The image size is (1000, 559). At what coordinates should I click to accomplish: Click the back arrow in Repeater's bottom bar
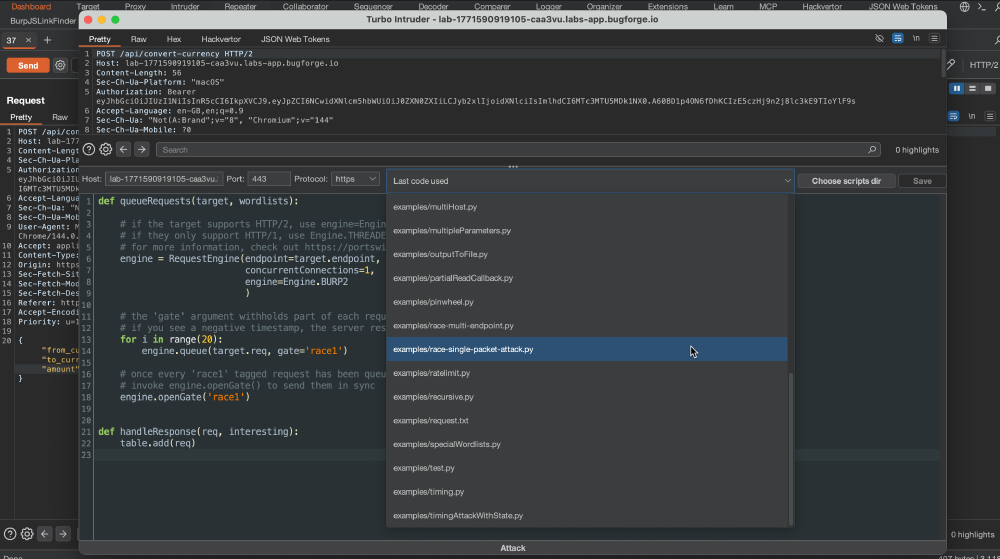click(45, 534)
